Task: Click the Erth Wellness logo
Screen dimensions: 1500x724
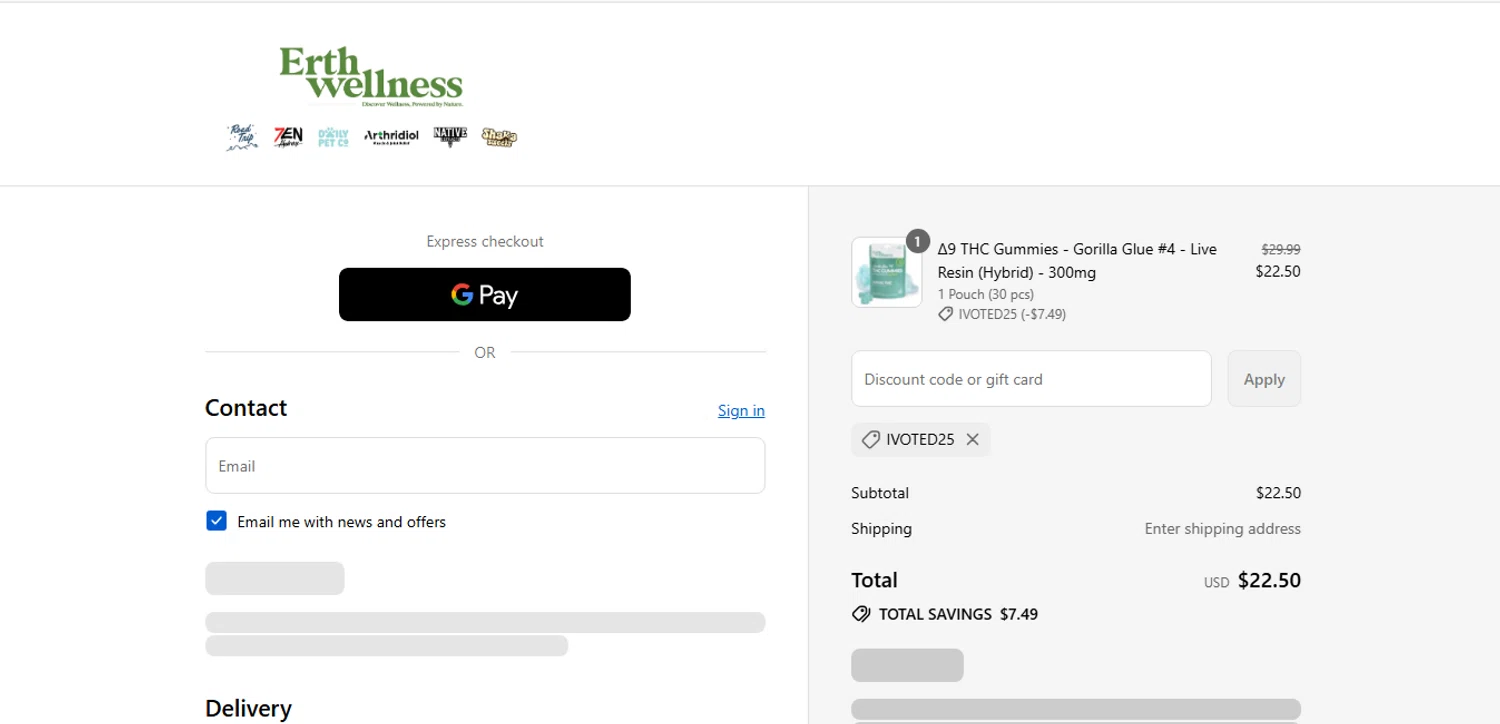Action: (x=371, y=75)
